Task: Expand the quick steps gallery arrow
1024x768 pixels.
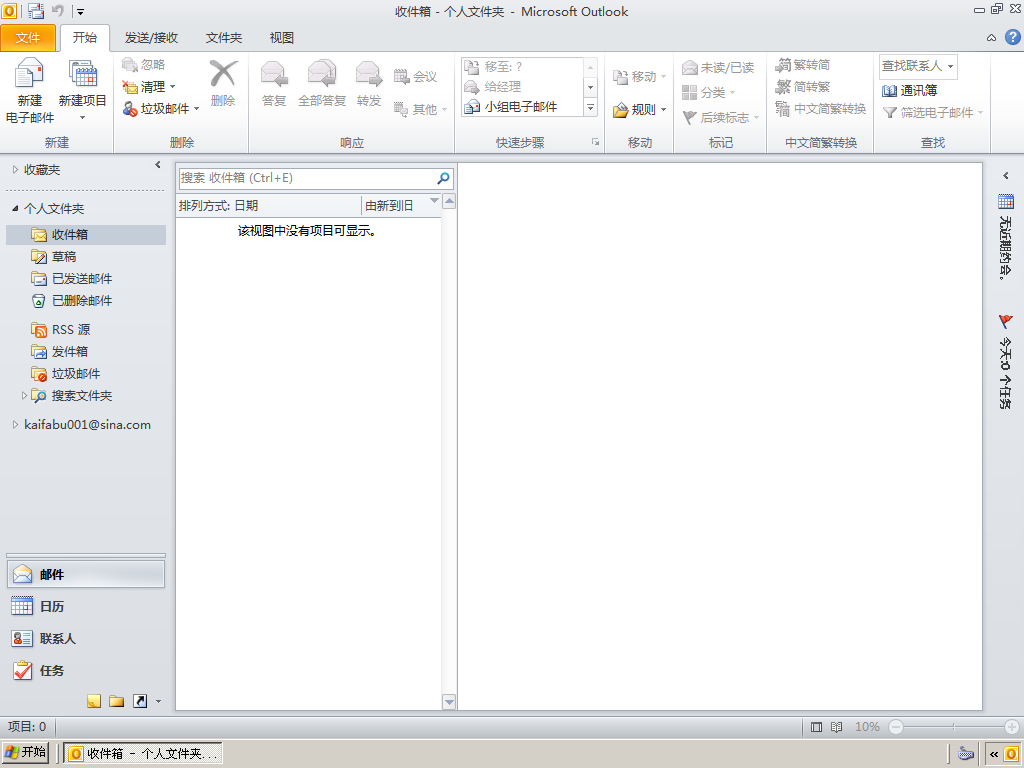Action: [590, 108]
